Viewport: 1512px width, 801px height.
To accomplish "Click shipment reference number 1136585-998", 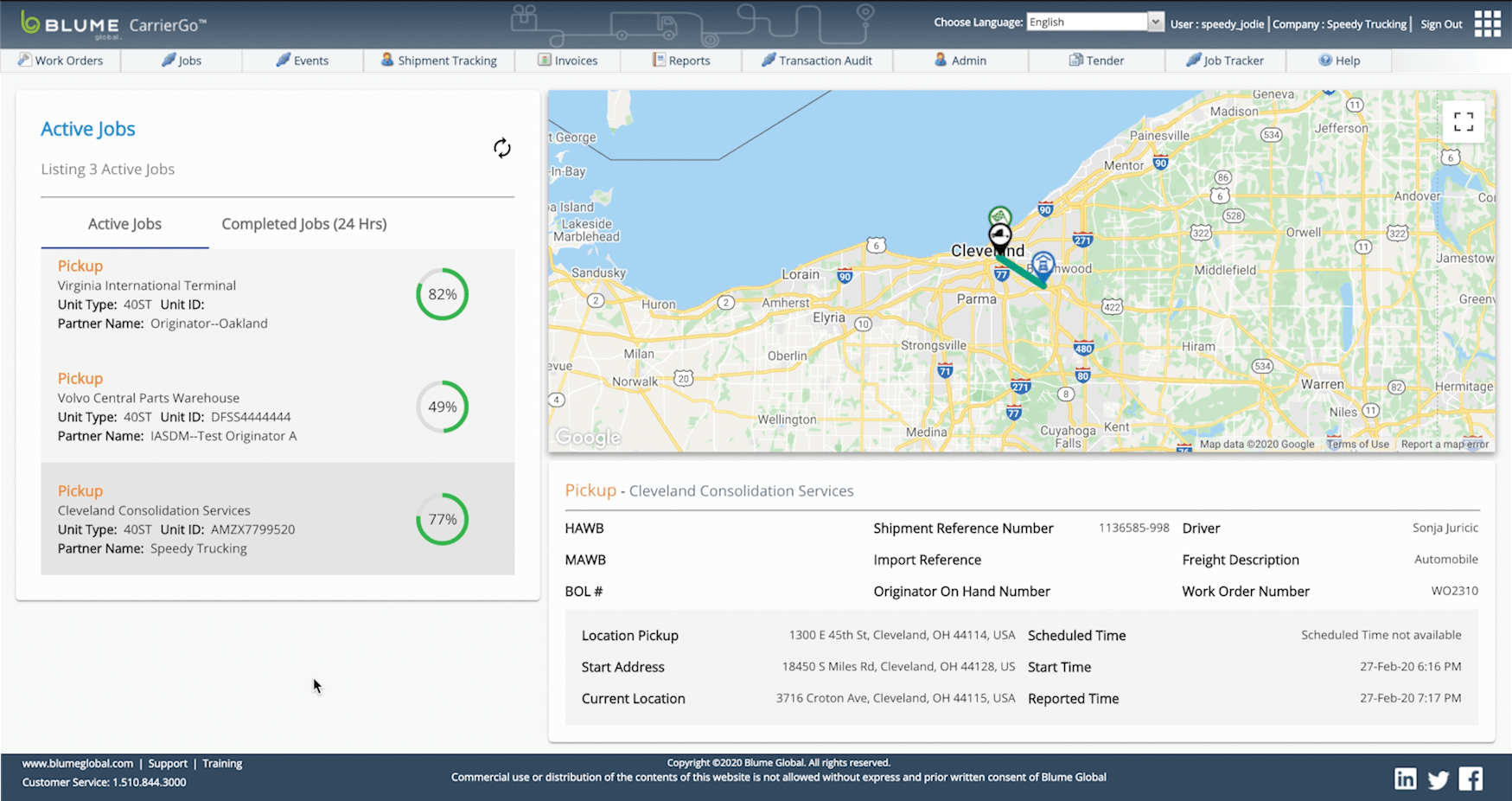I will pos(1133,528).
